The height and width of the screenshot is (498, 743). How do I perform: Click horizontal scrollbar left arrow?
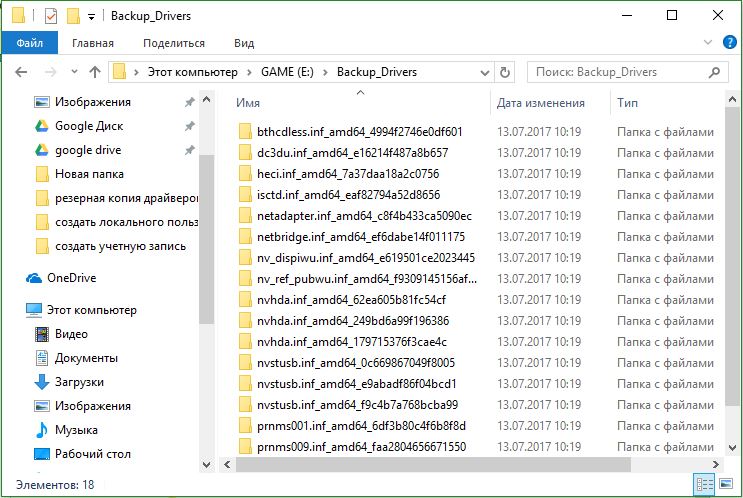[227, 465]
